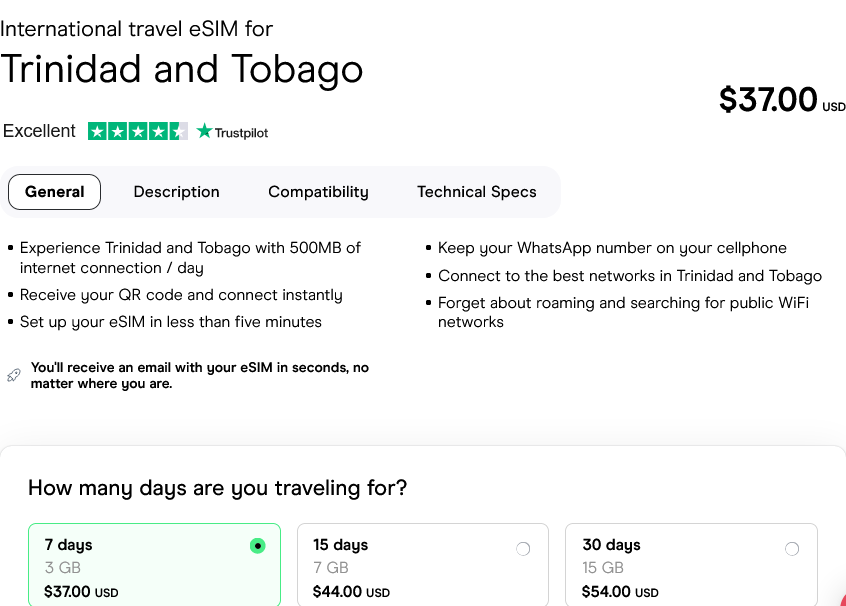Choose the 30 days 15 GB plan card
The height and width of the screenshot is (606, 846).
tap(690, 566)
